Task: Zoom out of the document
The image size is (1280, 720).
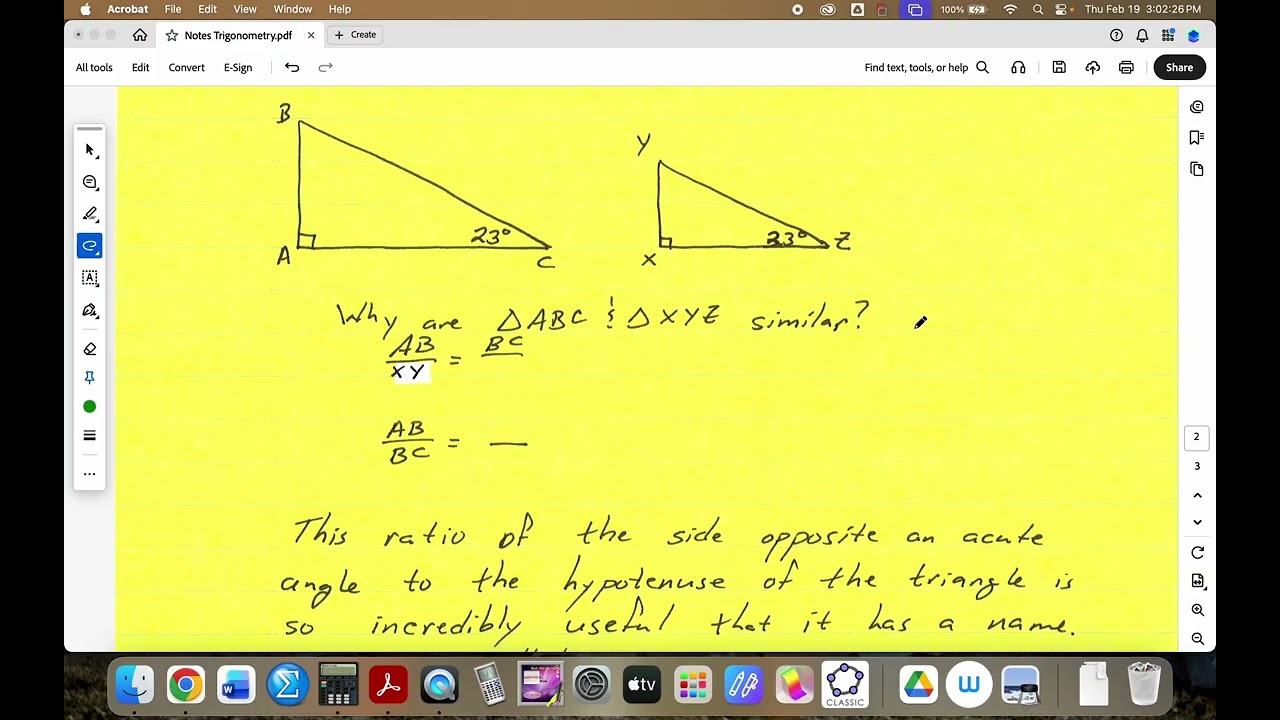Action: 1197,639
